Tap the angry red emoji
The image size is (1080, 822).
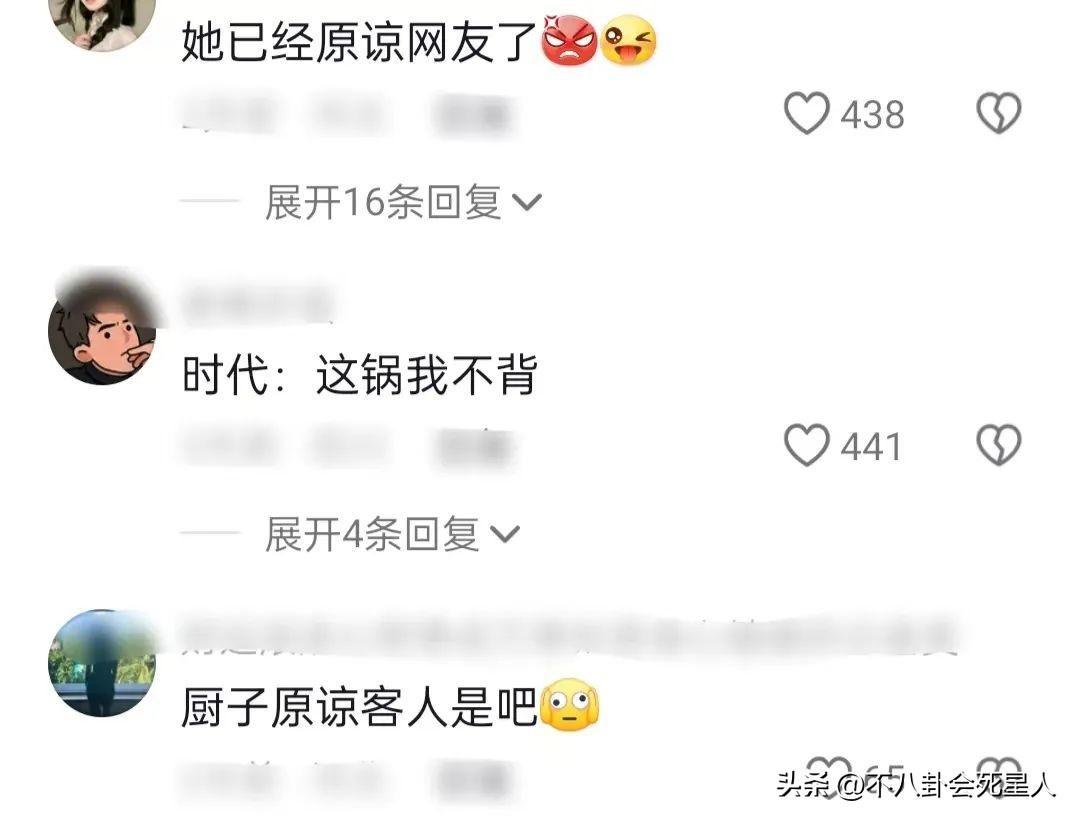(x=570, y=41)
